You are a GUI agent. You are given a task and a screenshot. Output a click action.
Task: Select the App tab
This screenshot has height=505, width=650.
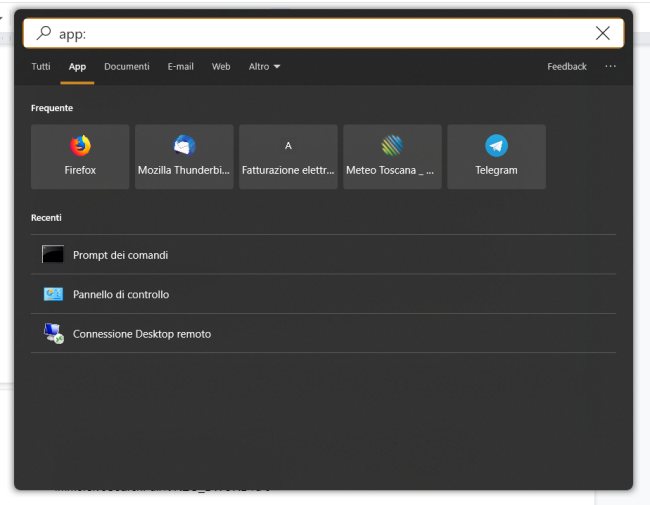point(77,67)
